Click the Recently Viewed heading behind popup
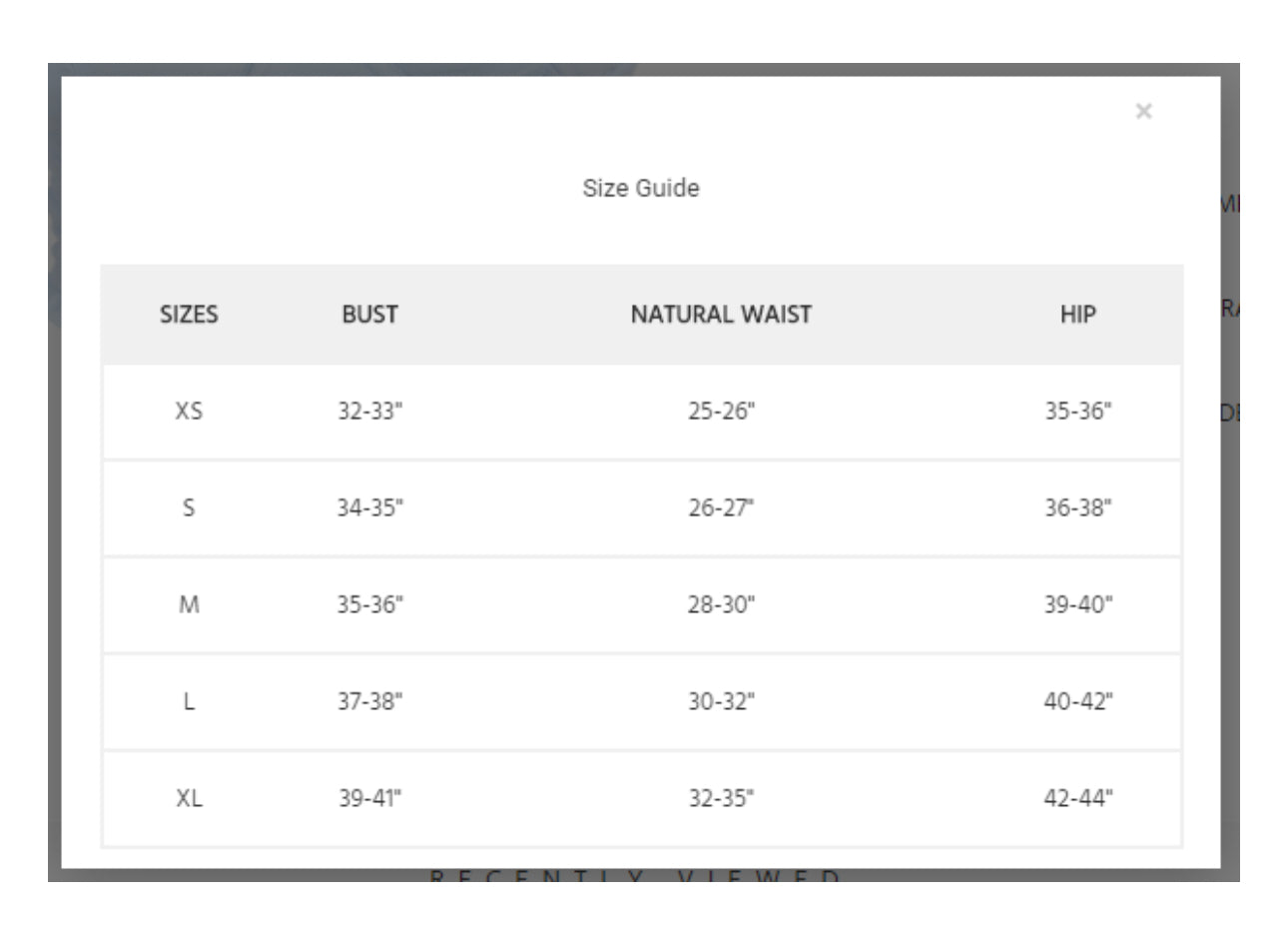The image size is (1288, 942). tap(635, 876)
